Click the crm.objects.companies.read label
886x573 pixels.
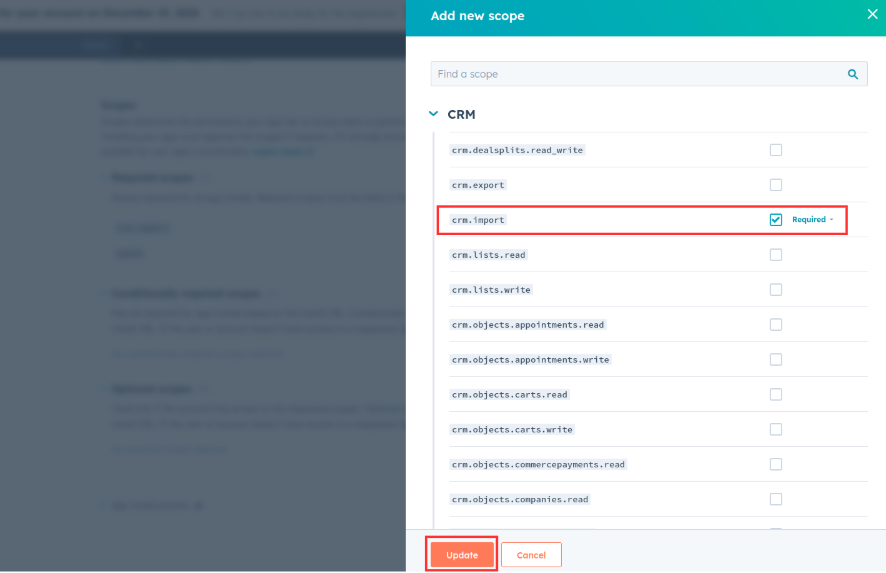pyautogui.click(x=520, y=500)
